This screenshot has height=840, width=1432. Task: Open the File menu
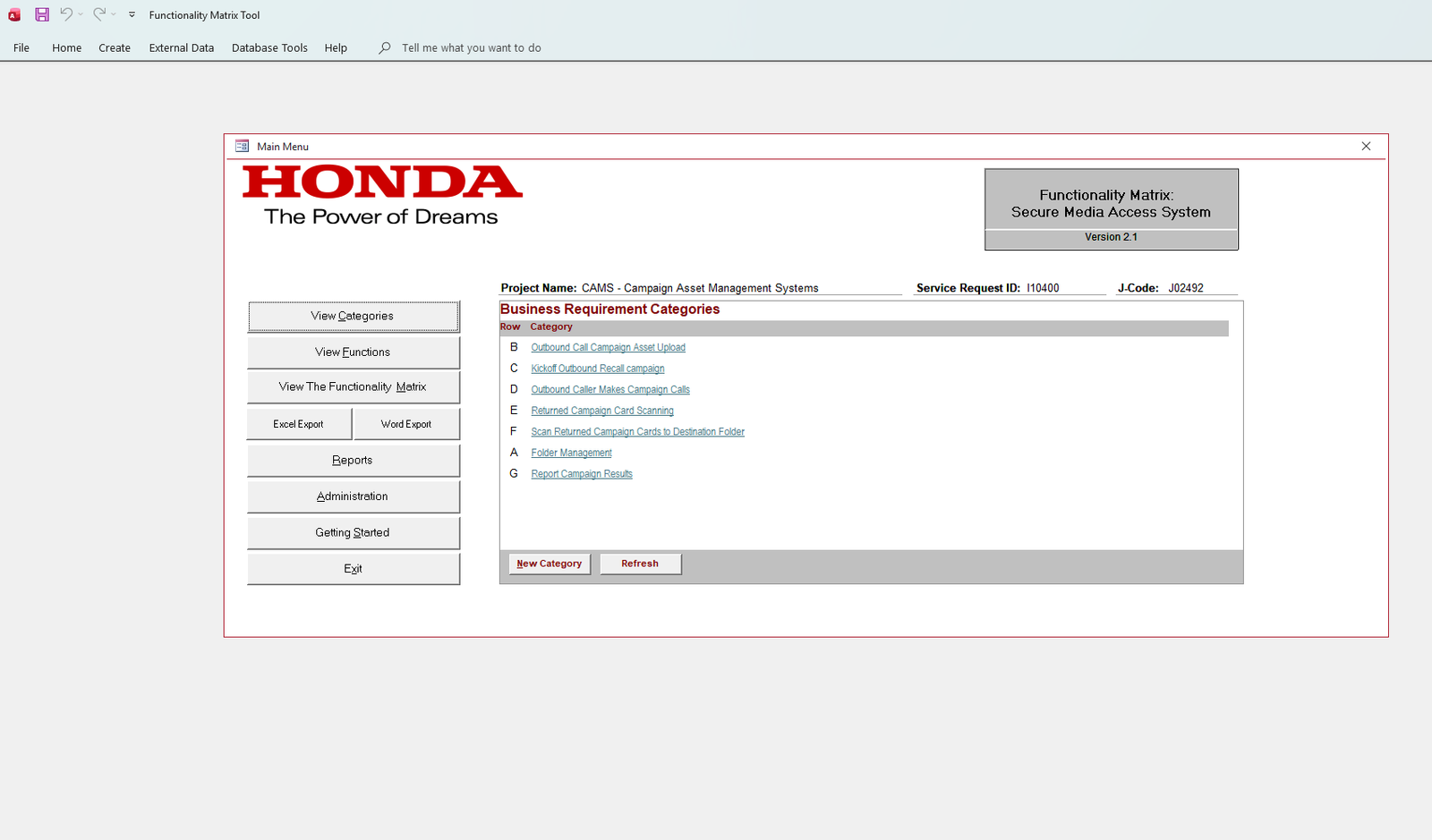pyautogui.click(x=21, y=47)
